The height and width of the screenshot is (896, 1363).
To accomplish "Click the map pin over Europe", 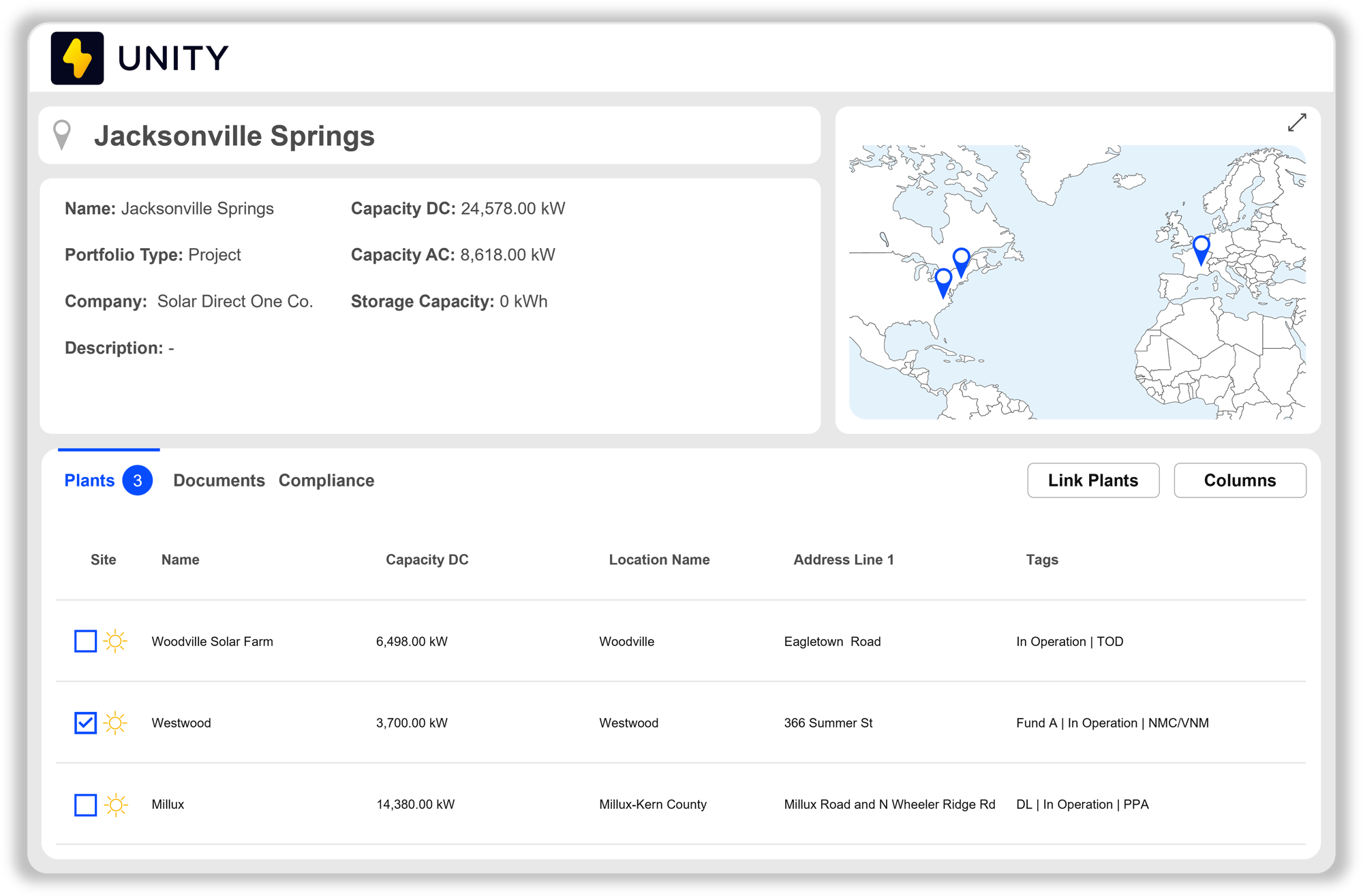I will click(1201, 248).
